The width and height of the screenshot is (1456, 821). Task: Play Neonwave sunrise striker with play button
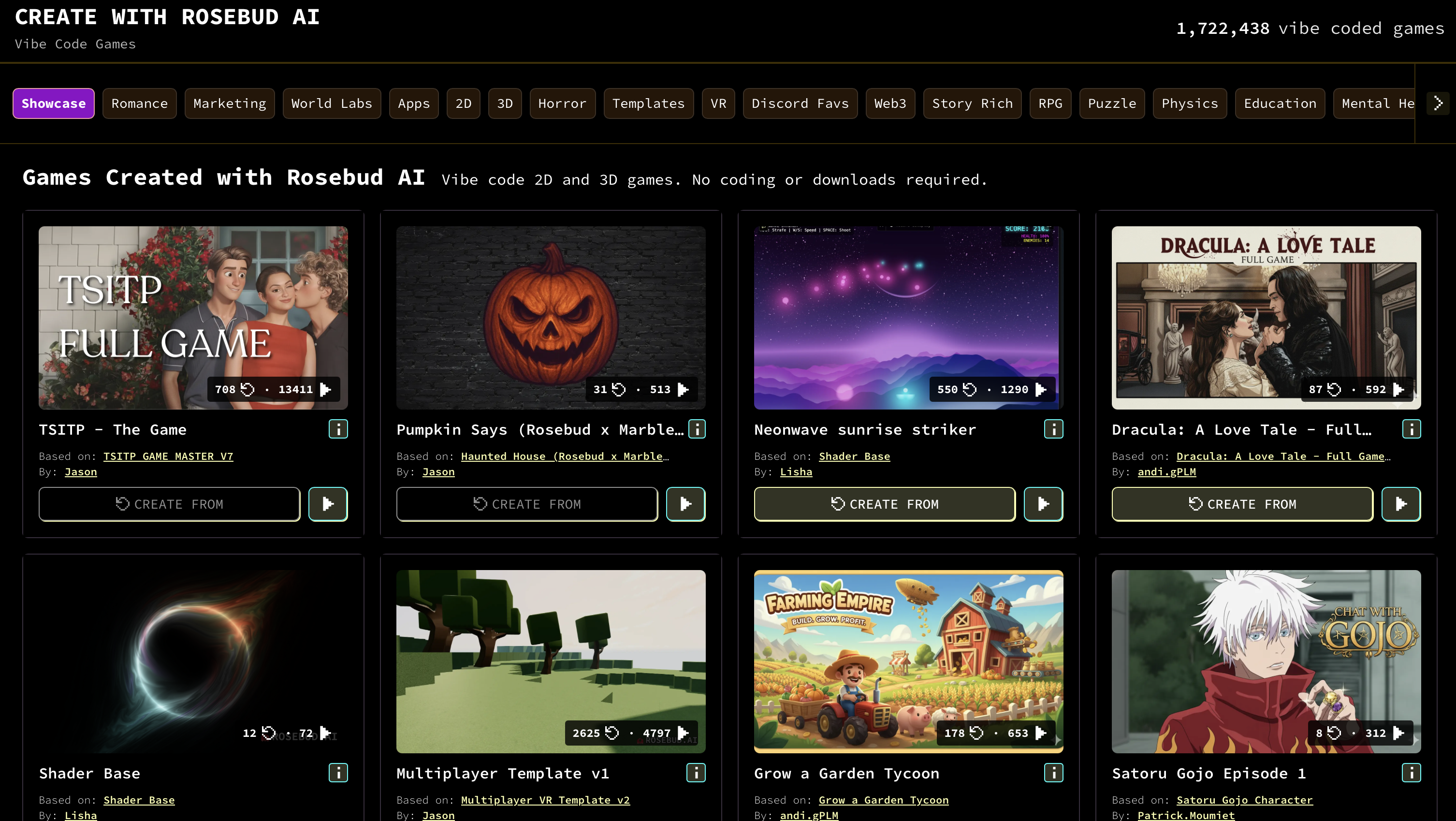(x=1043, y=504)
